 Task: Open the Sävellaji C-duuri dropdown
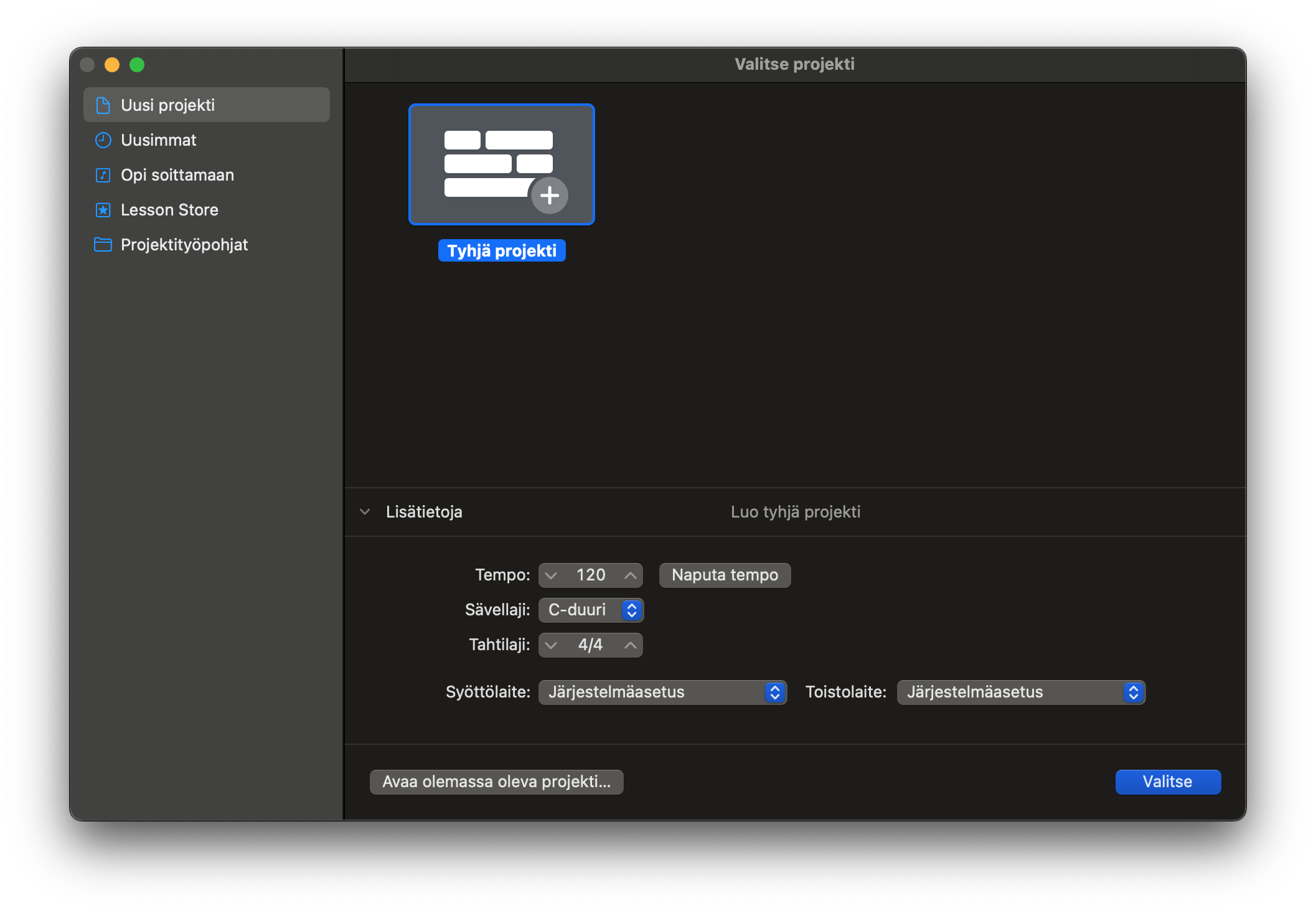coord(590,610)
